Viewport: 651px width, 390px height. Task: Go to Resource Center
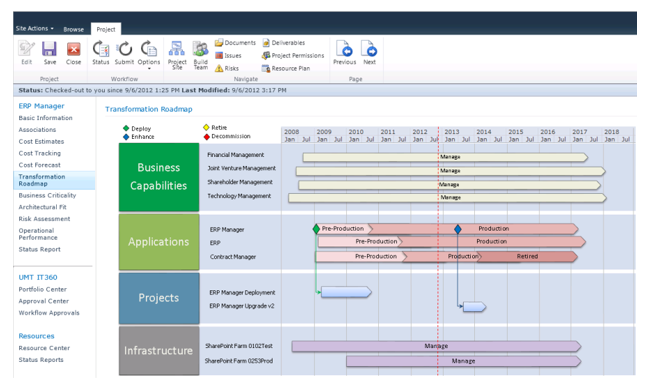click(x=44, y=348)
